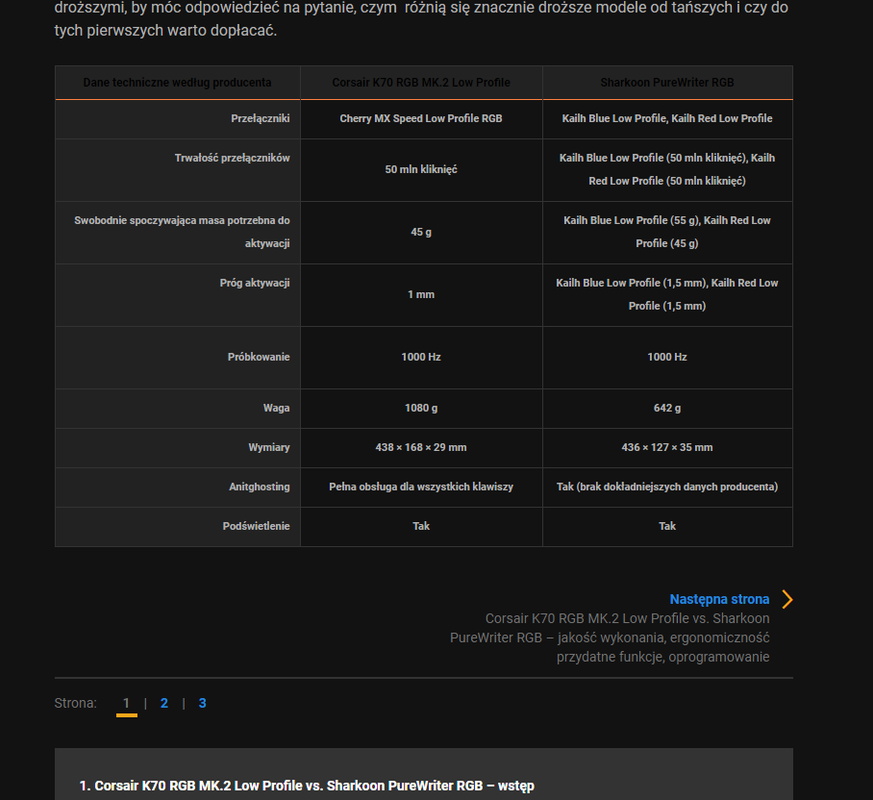Viewport: 873px width, 800px height.
Task: Click intro paragraph text 'tych pierwszych warto dopłacać.'
Action: click(x=165, y=31)
